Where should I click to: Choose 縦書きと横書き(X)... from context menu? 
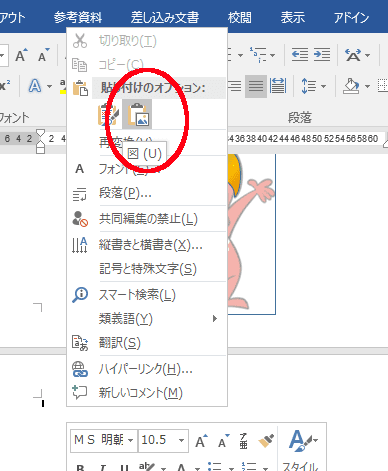[147, 245]
